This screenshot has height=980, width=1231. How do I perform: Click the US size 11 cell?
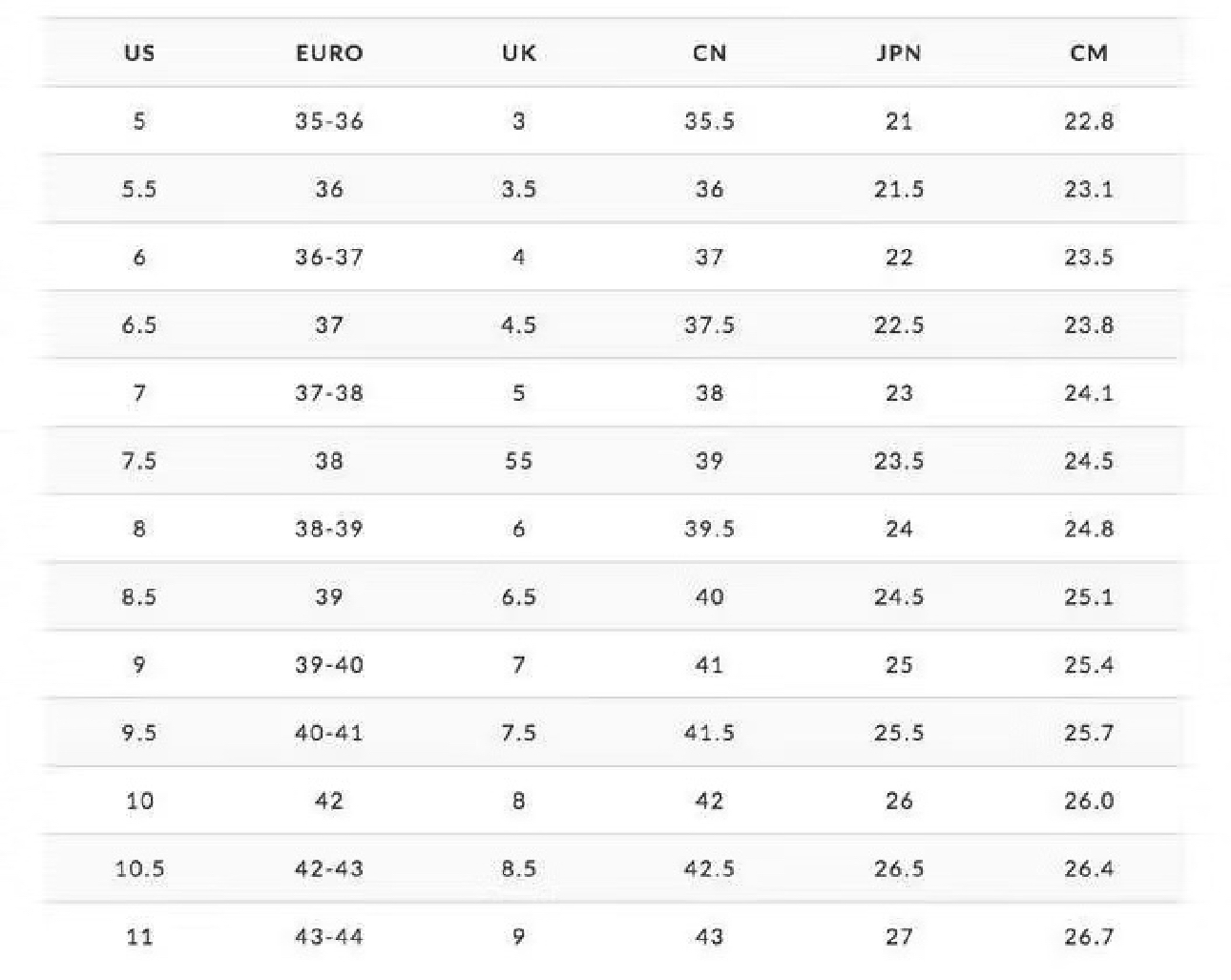(139, 937)
